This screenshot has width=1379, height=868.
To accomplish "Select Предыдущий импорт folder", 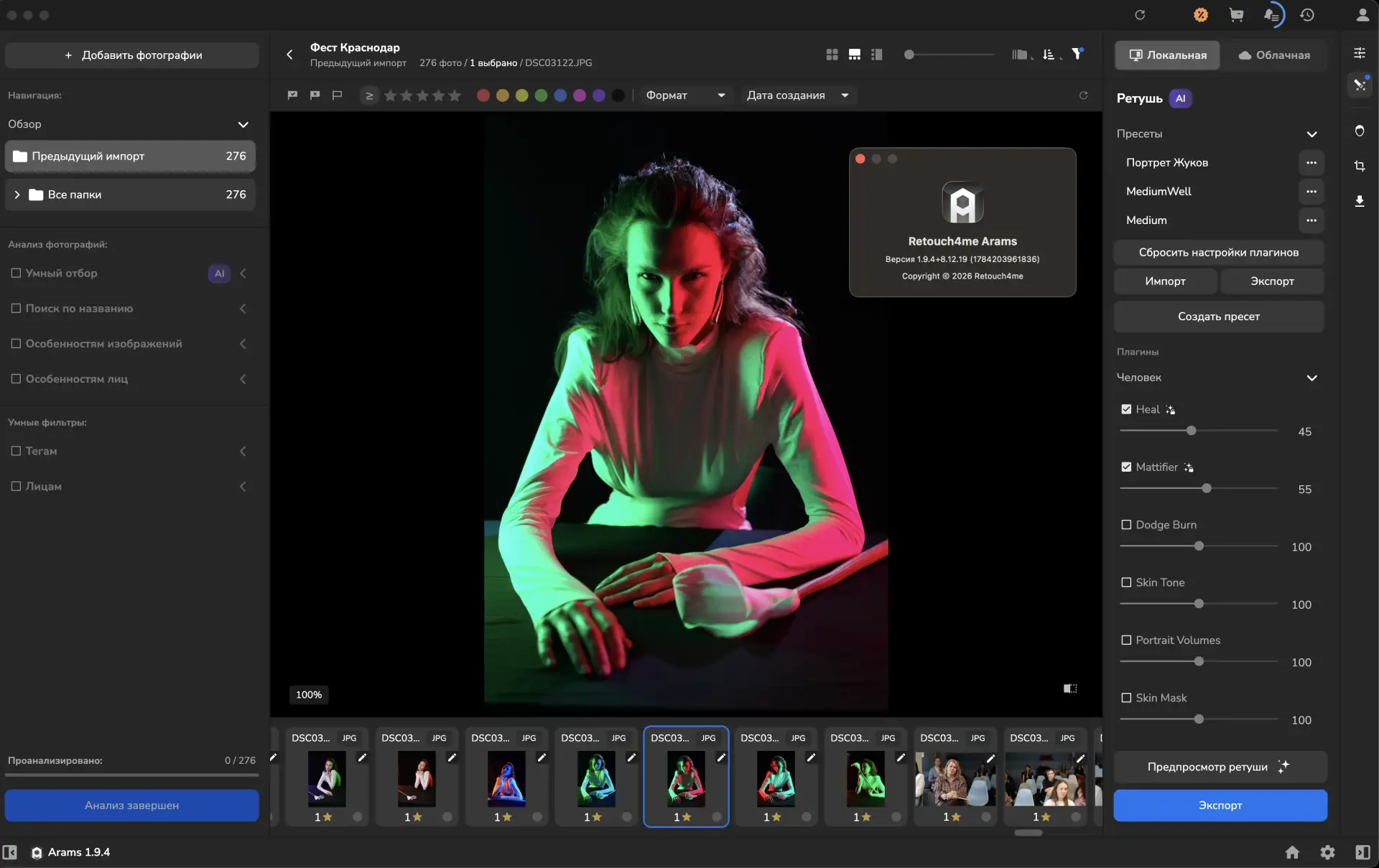I will (130, 156).
